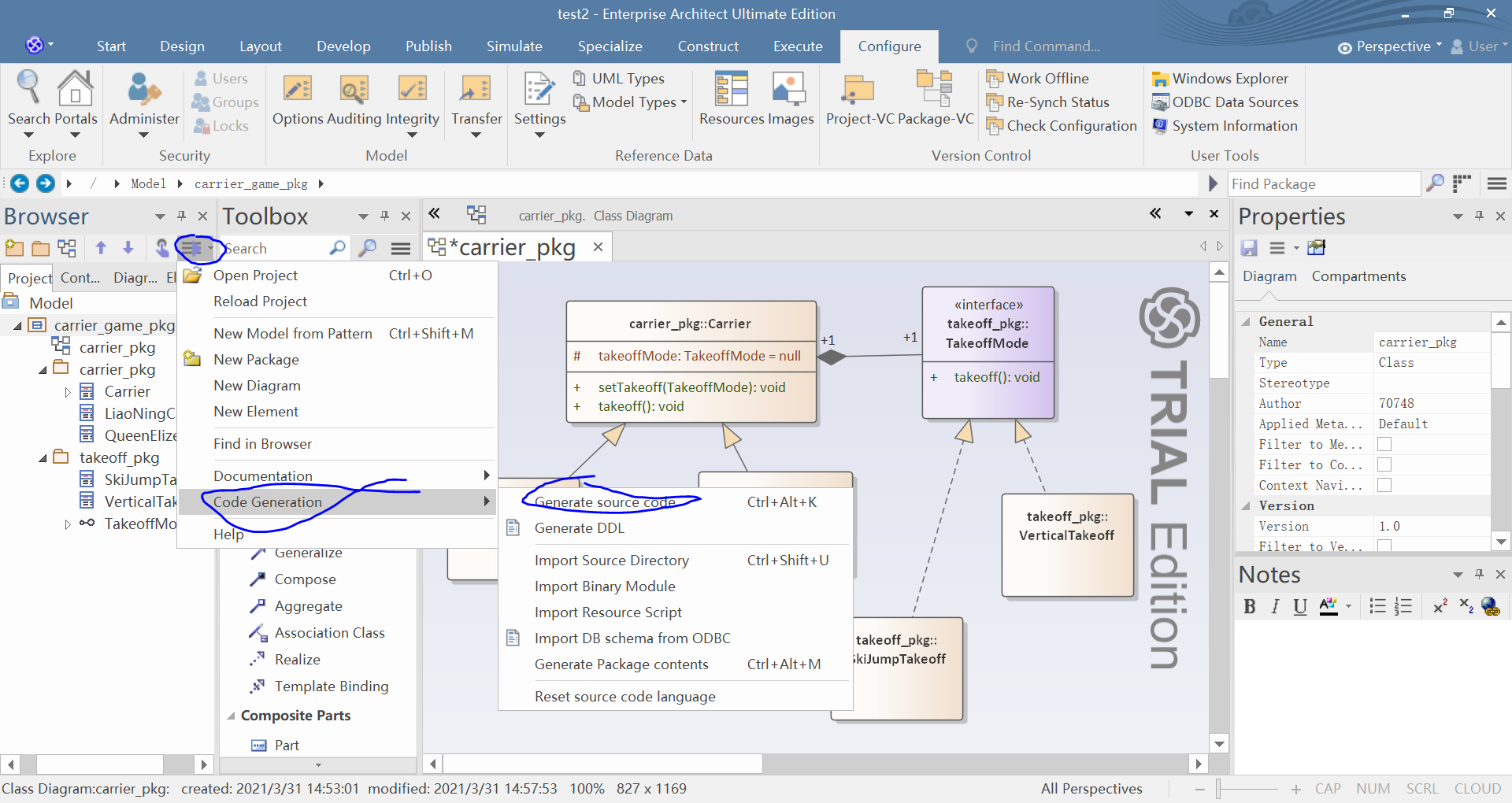The image size is (1512, 803).
Task: Click the Groups button
Action: pyautogui.click(x=225, y=102)
